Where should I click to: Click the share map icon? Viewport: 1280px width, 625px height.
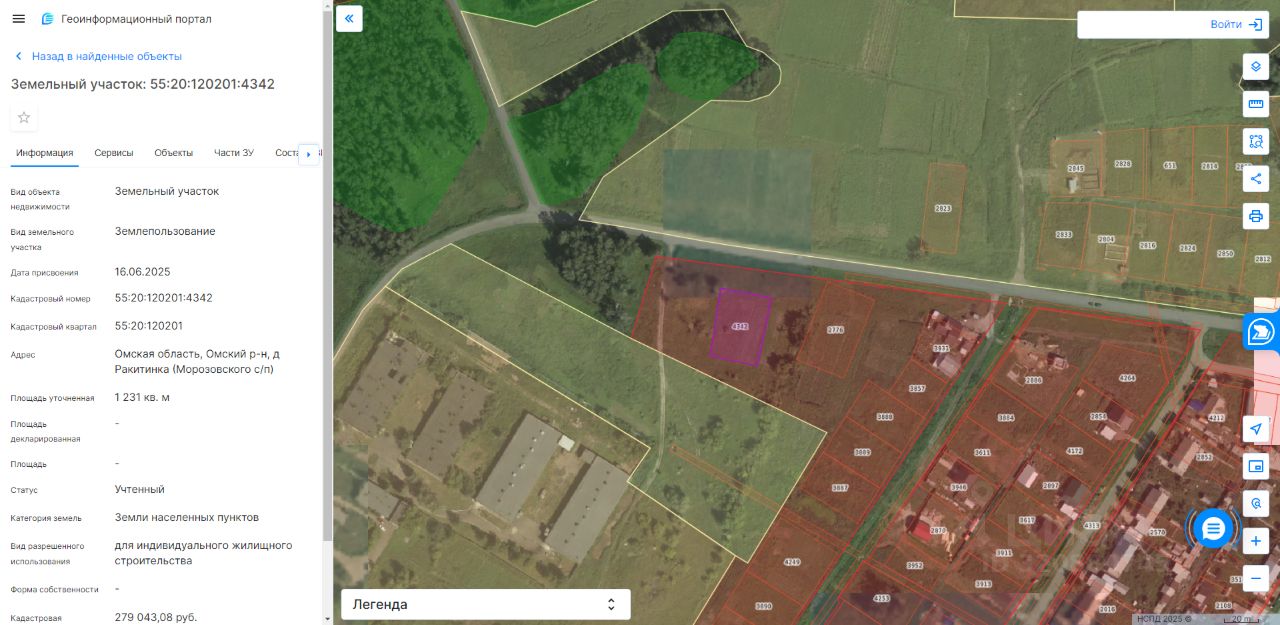pos(1256,179)
